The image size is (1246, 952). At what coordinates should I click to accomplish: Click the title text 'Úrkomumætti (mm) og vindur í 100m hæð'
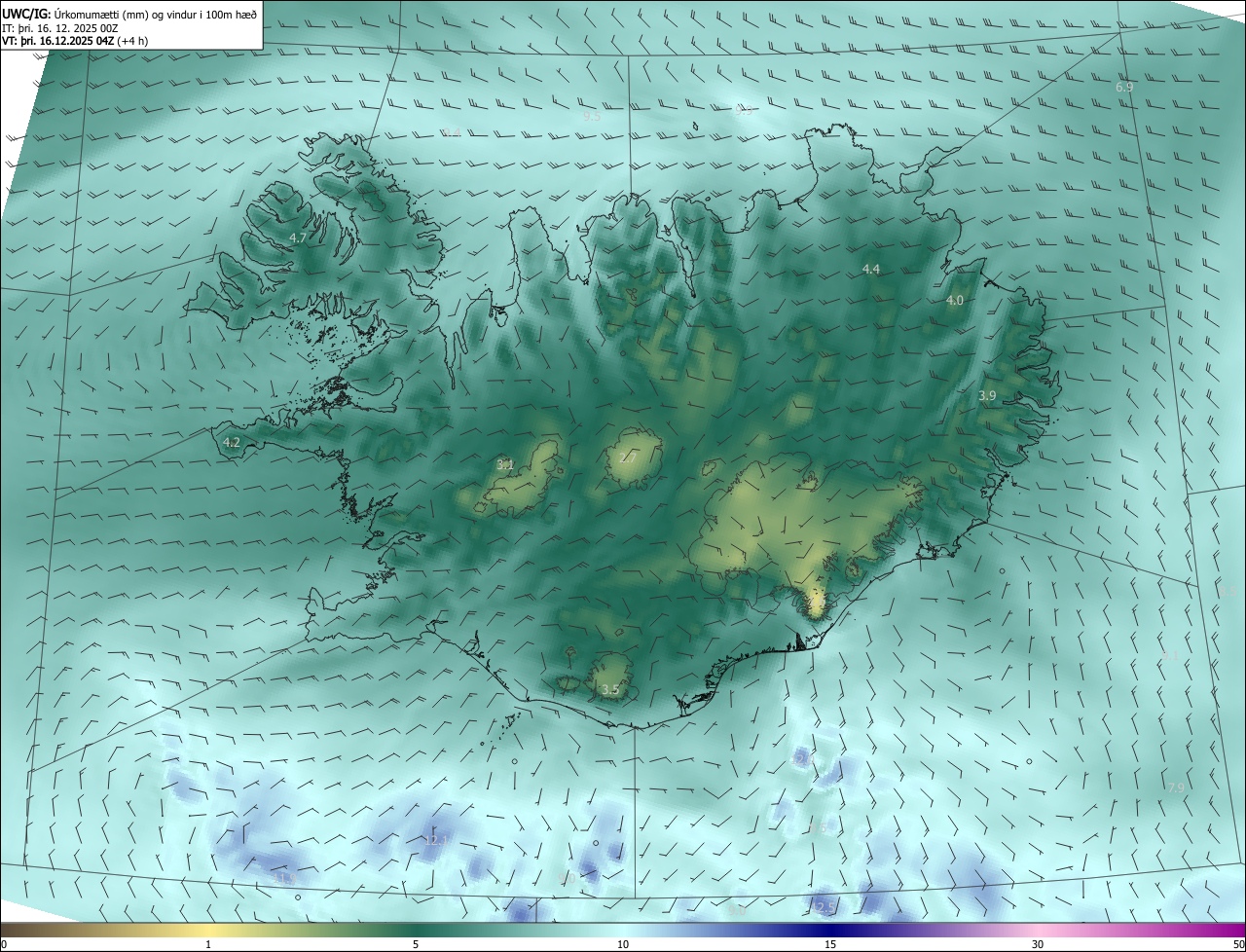156,13
